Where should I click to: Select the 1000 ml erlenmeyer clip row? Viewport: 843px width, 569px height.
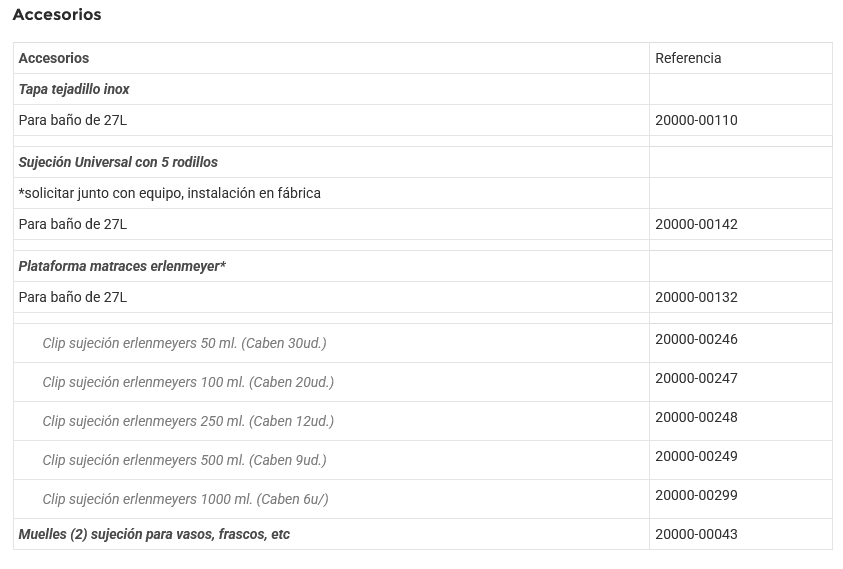click(185, 499)
